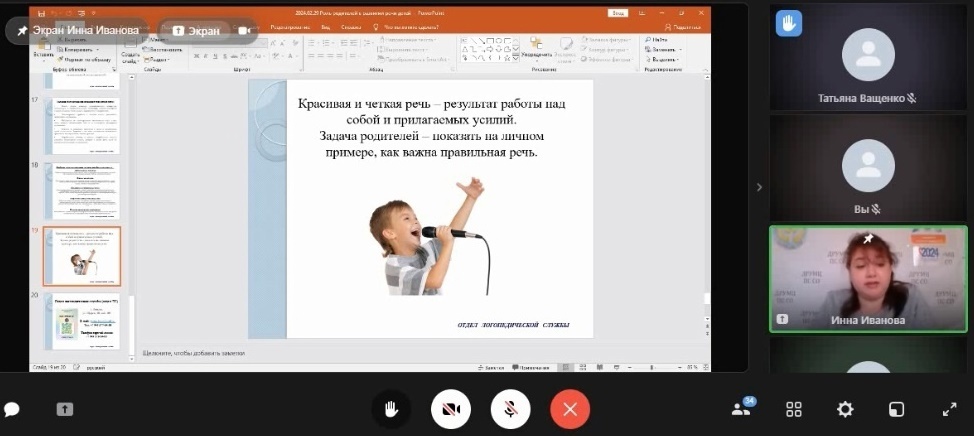Switch to grid layout view
This screenshot has height=436, width=974.
(794, 409)
